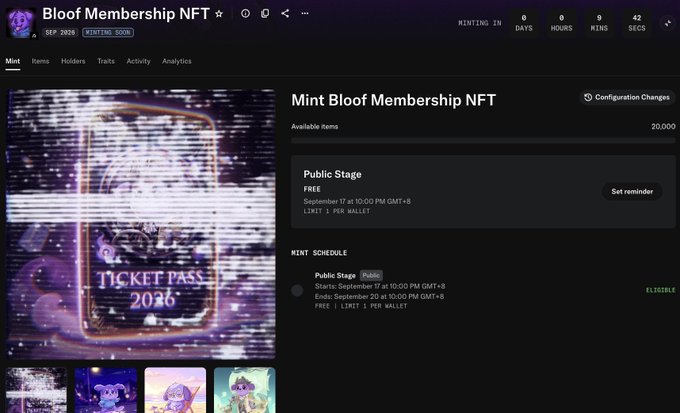Select the night scene Bloof thumbnail

point(106,390)
